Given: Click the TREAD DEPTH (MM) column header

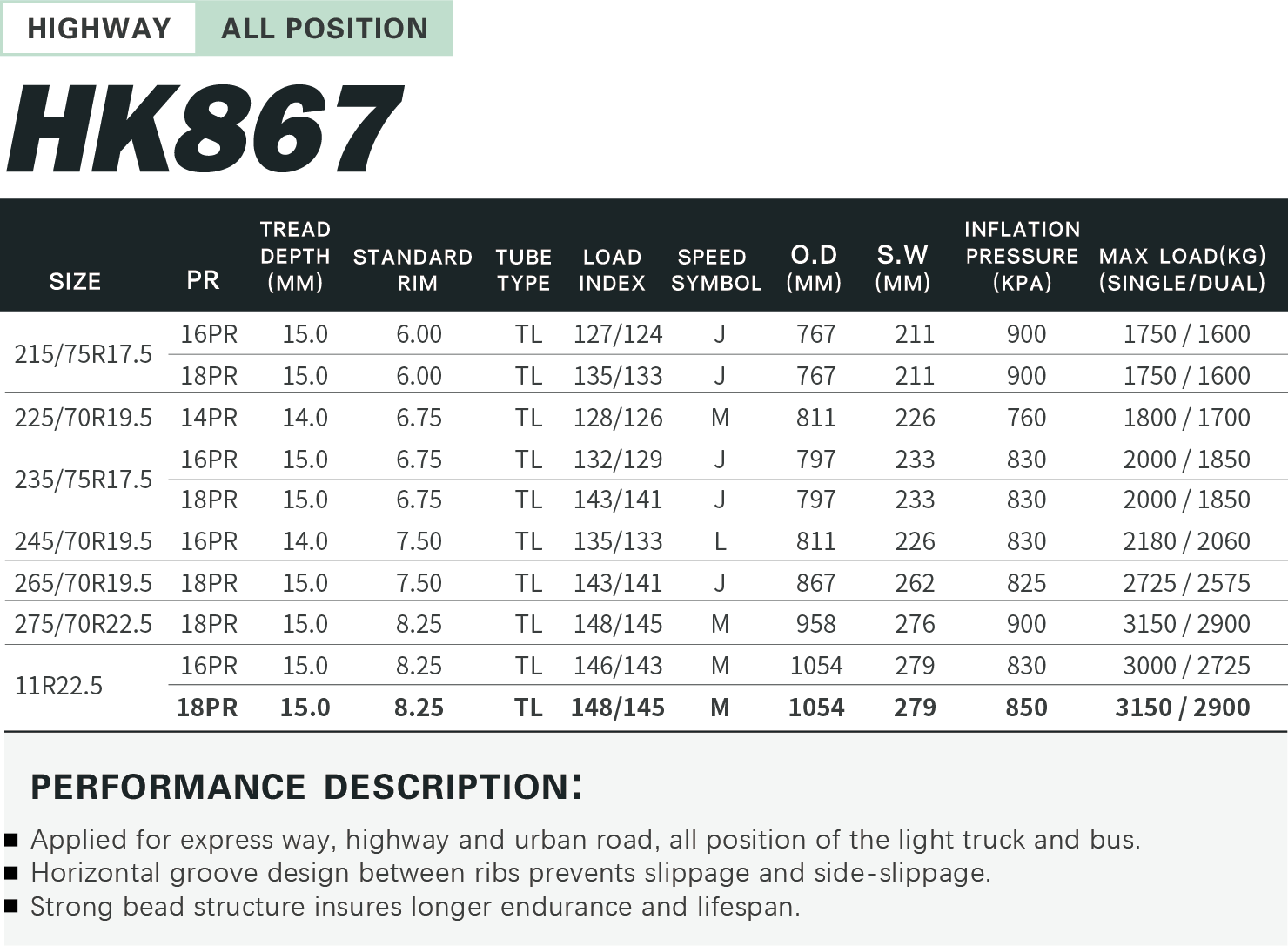Looking at the screenshot, I should [x=295, y=256].
